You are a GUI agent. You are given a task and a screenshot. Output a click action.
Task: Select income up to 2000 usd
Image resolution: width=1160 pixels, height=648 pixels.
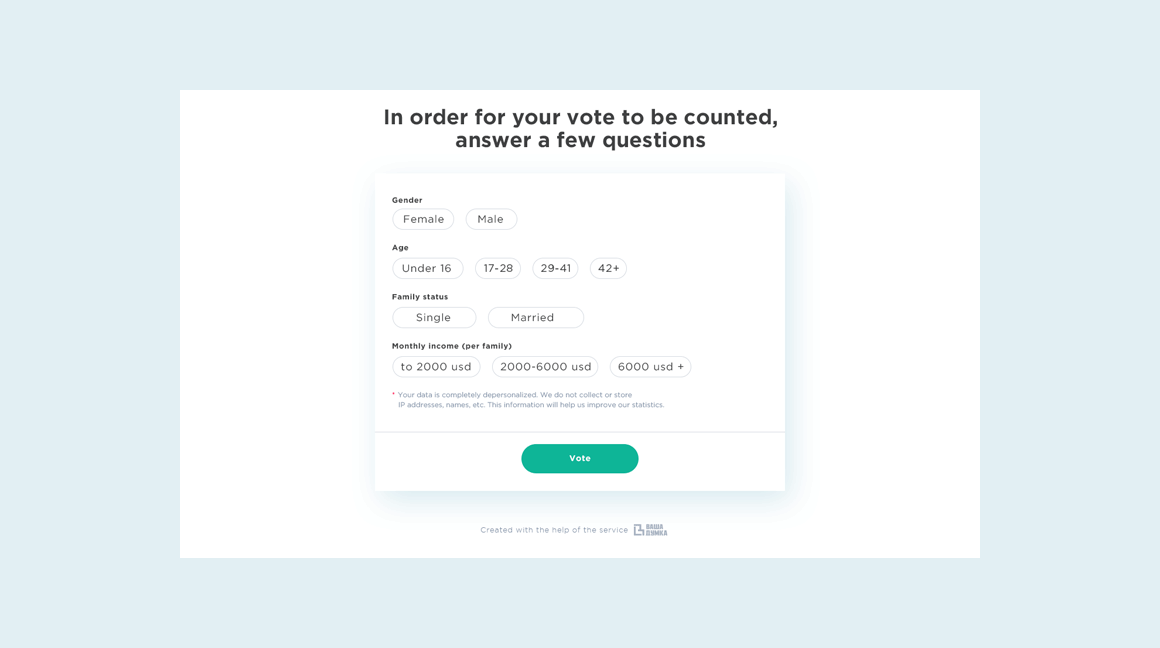coord(436,367)
